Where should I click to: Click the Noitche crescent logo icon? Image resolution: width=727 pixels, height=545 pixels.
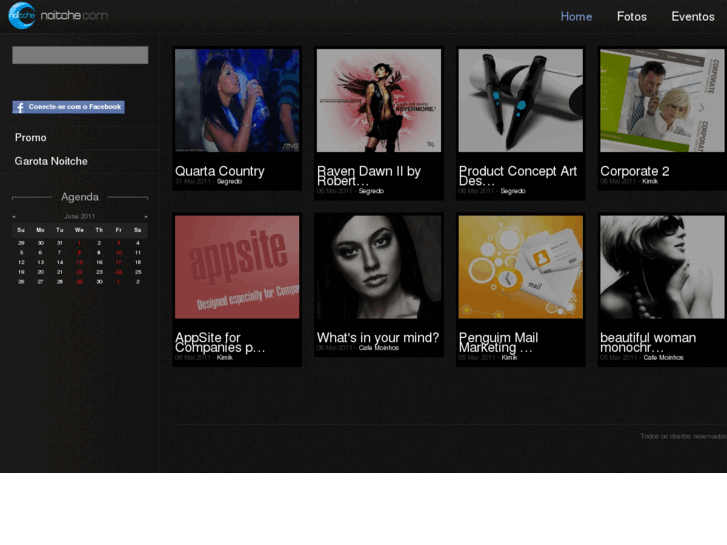[x=22, y=15]
